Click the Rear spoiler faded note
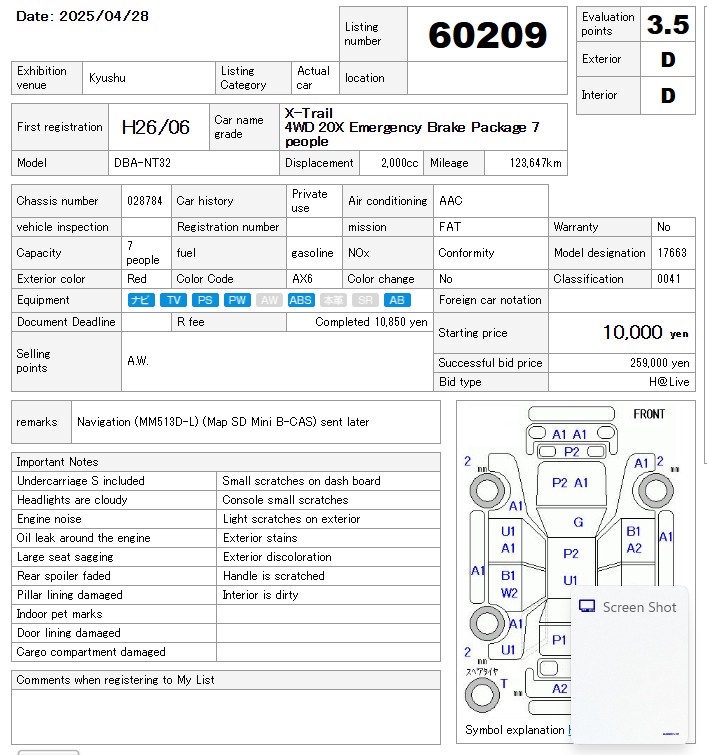This screenshot has width=707, height=755. (64, 576)
